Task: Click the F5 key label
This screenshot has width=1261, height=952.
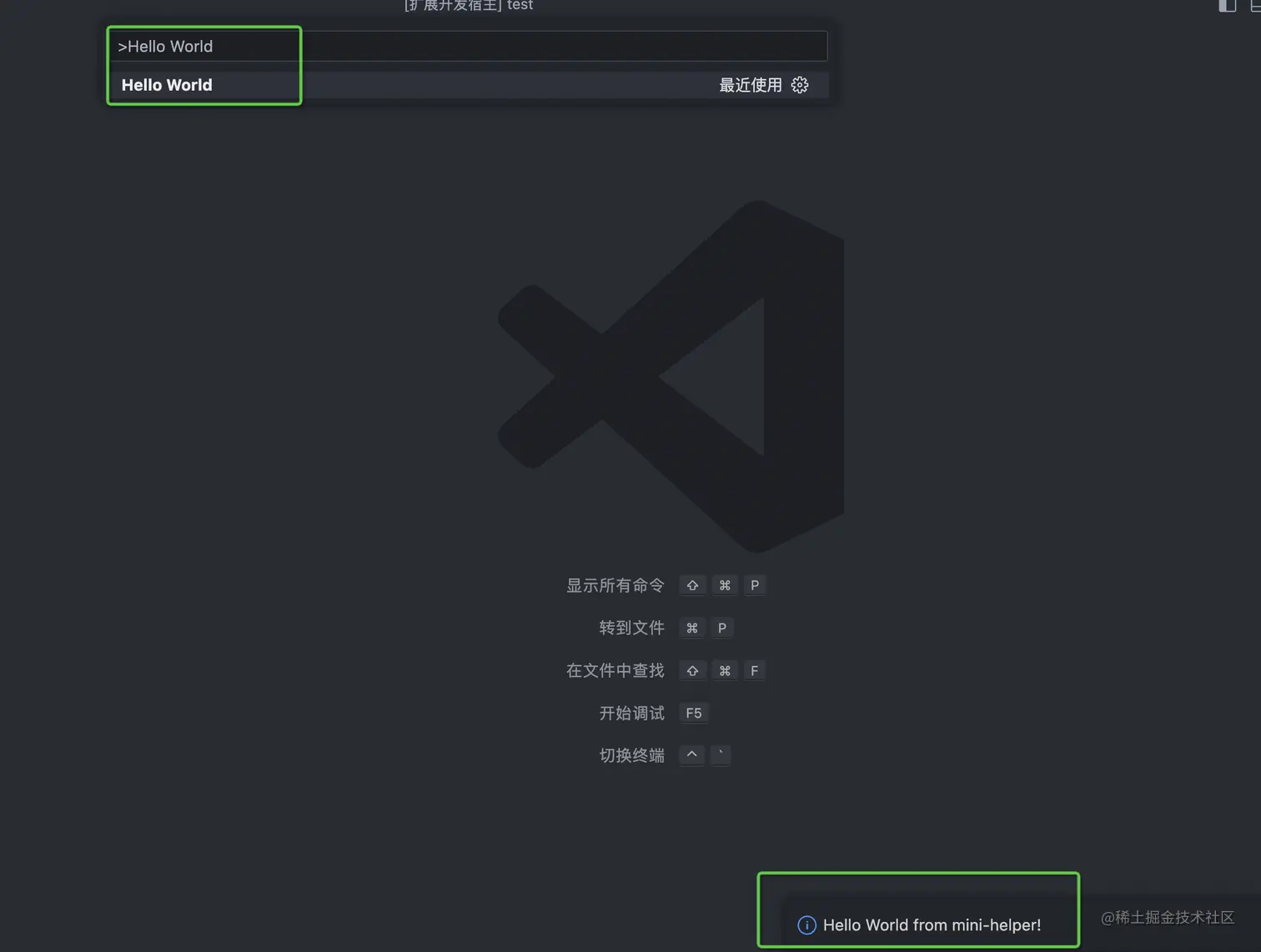Action: click(694, 713)
